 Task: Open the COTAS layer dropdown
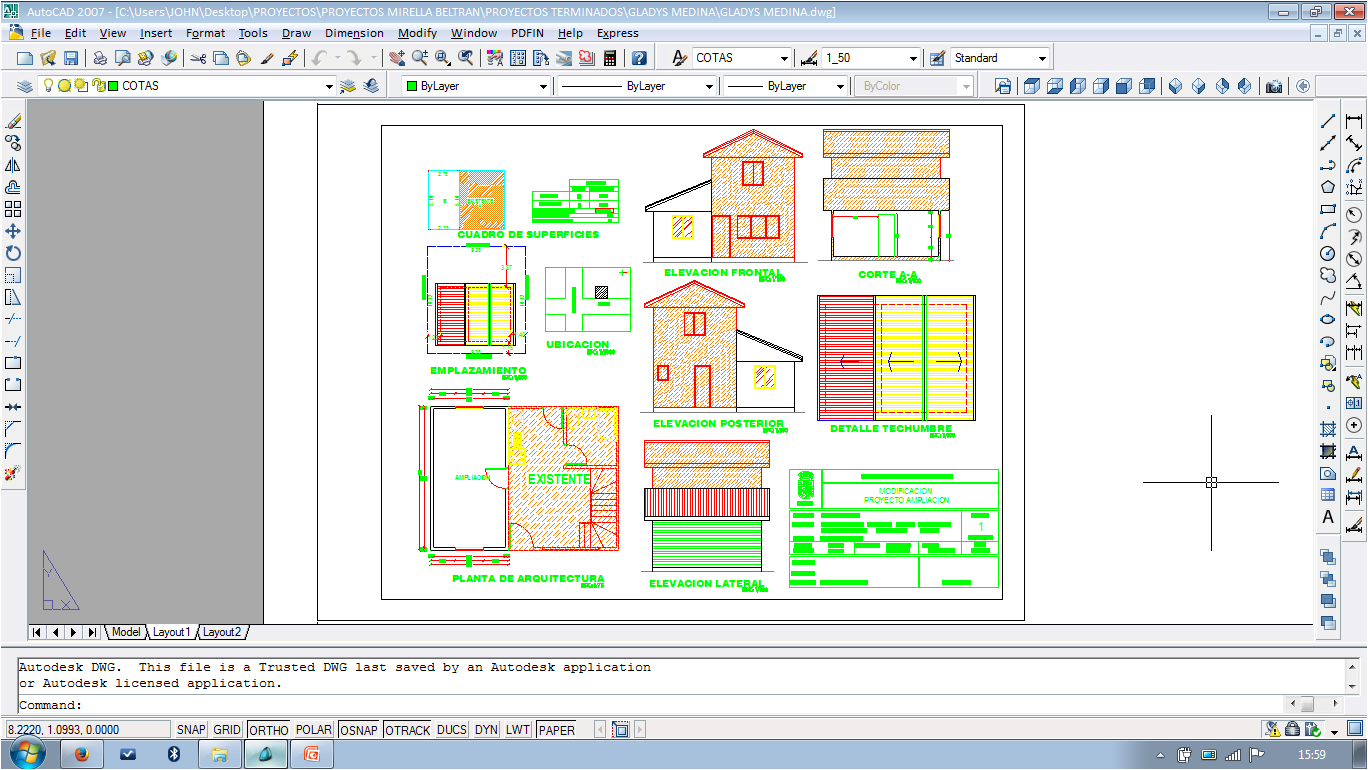click(x=328, y=87)
